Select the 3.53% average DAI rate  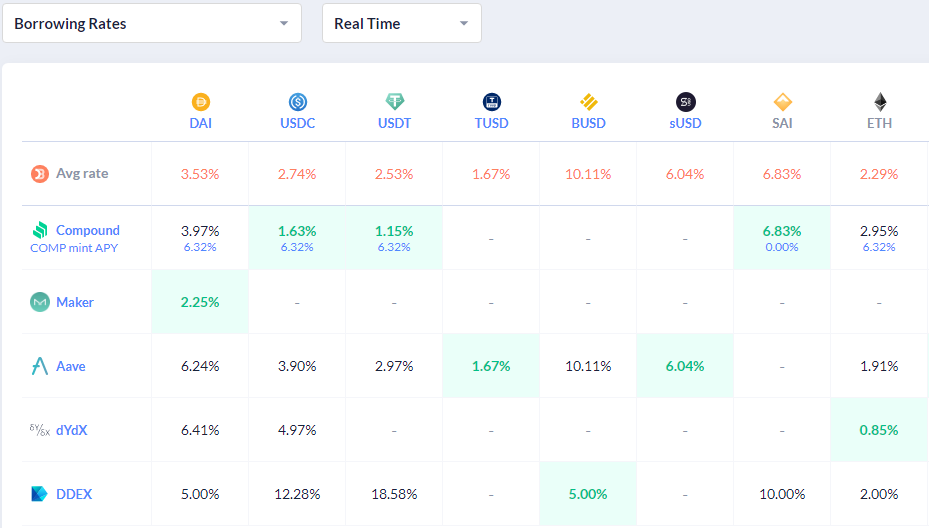click(200, 174)
